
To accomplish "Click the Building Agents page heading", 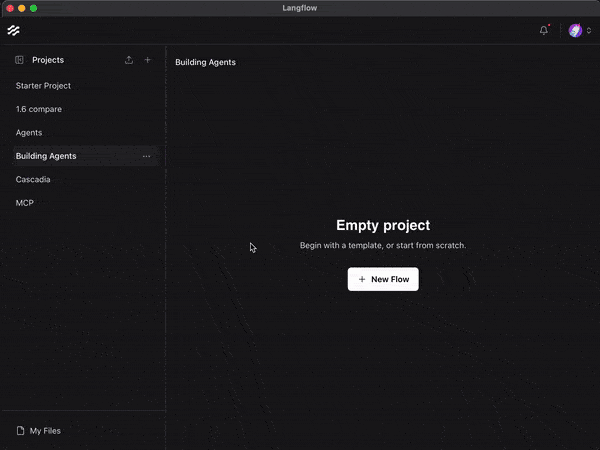I will point(205,62).
